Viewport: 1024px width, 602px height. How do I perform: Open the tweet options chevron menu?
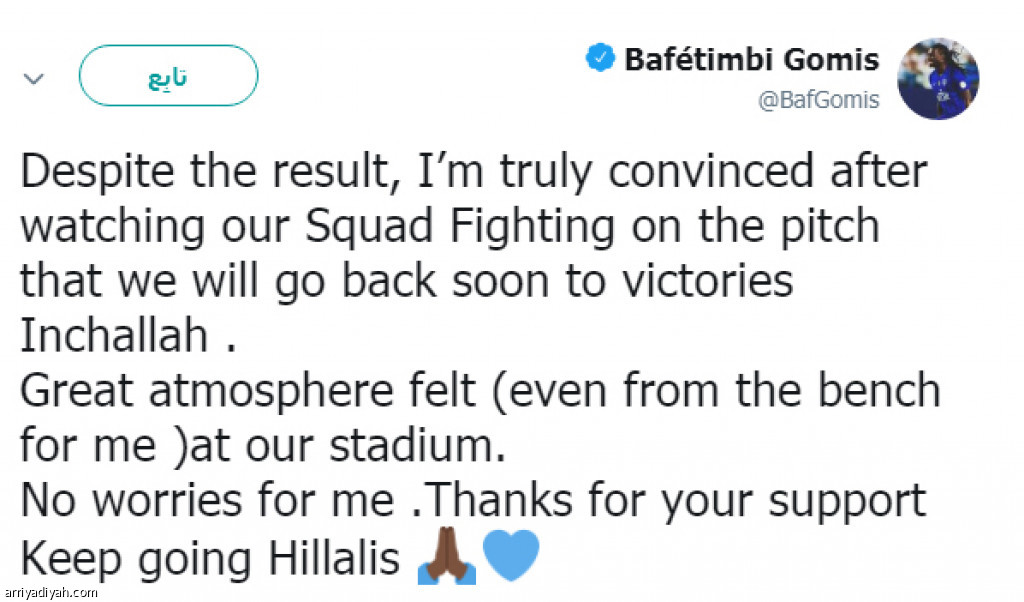pyautogui.click(x=33, y=77)
